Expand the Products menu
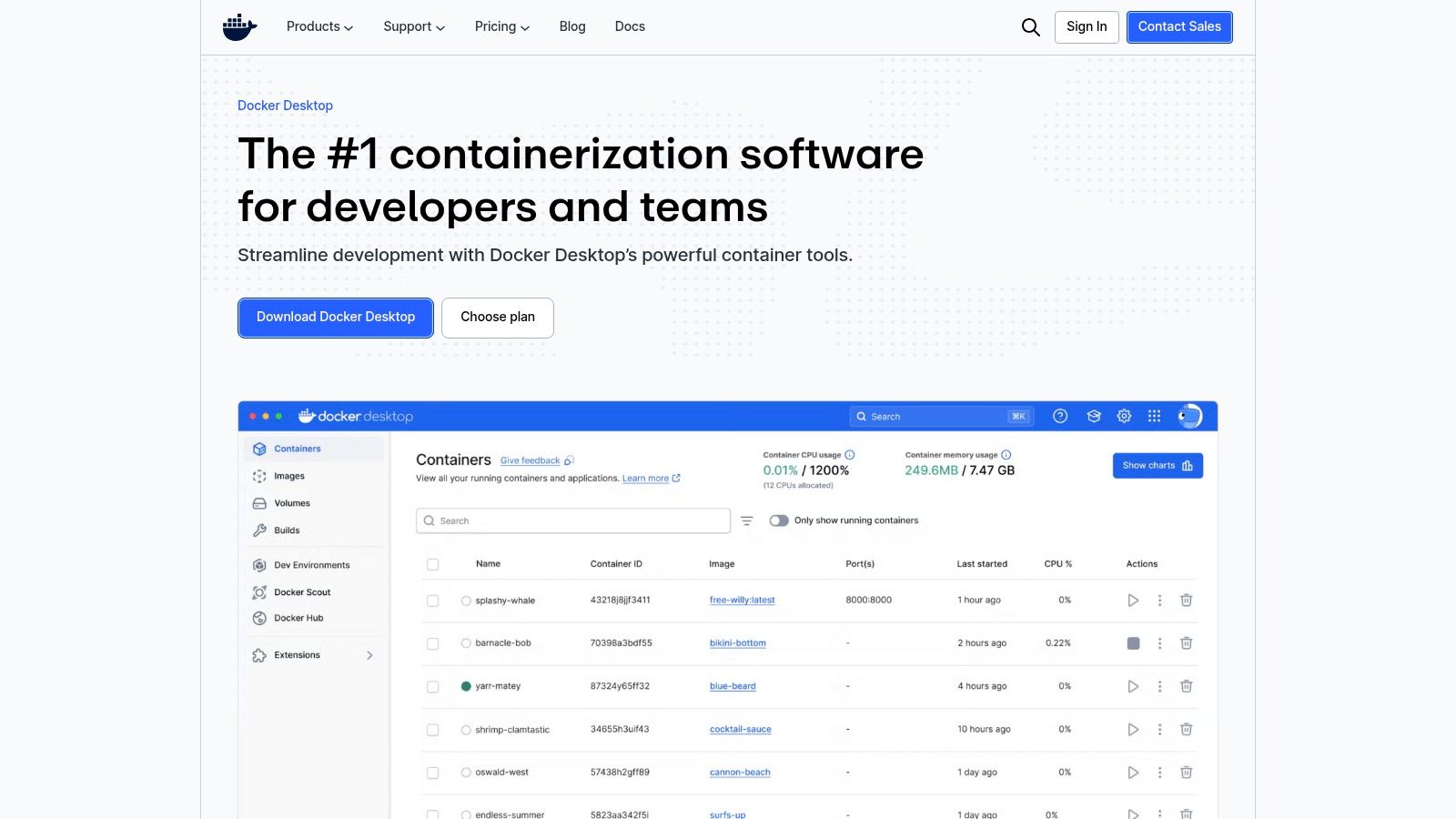The width and height of the screenshot is (1456, 819). click(319, 26)
